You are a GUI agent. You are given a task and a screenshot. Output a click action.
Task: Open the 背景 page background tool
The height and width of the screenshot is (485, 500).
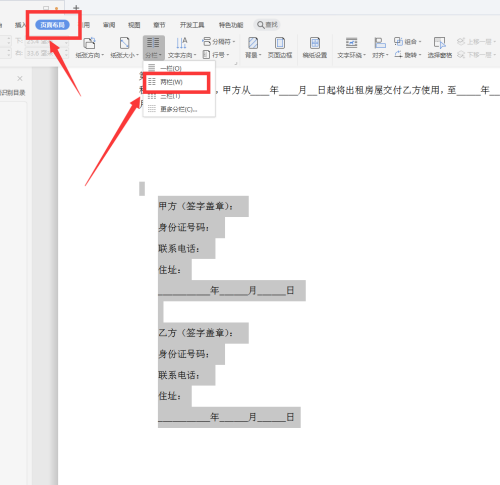(253, 48)
